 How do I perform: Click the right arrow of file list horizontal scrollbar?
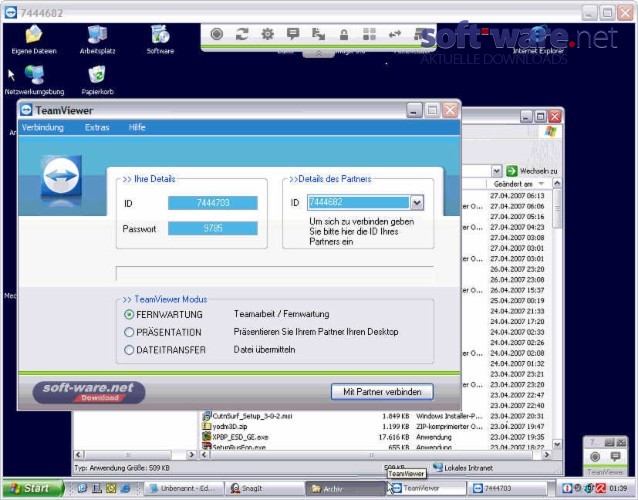point(547,454)
